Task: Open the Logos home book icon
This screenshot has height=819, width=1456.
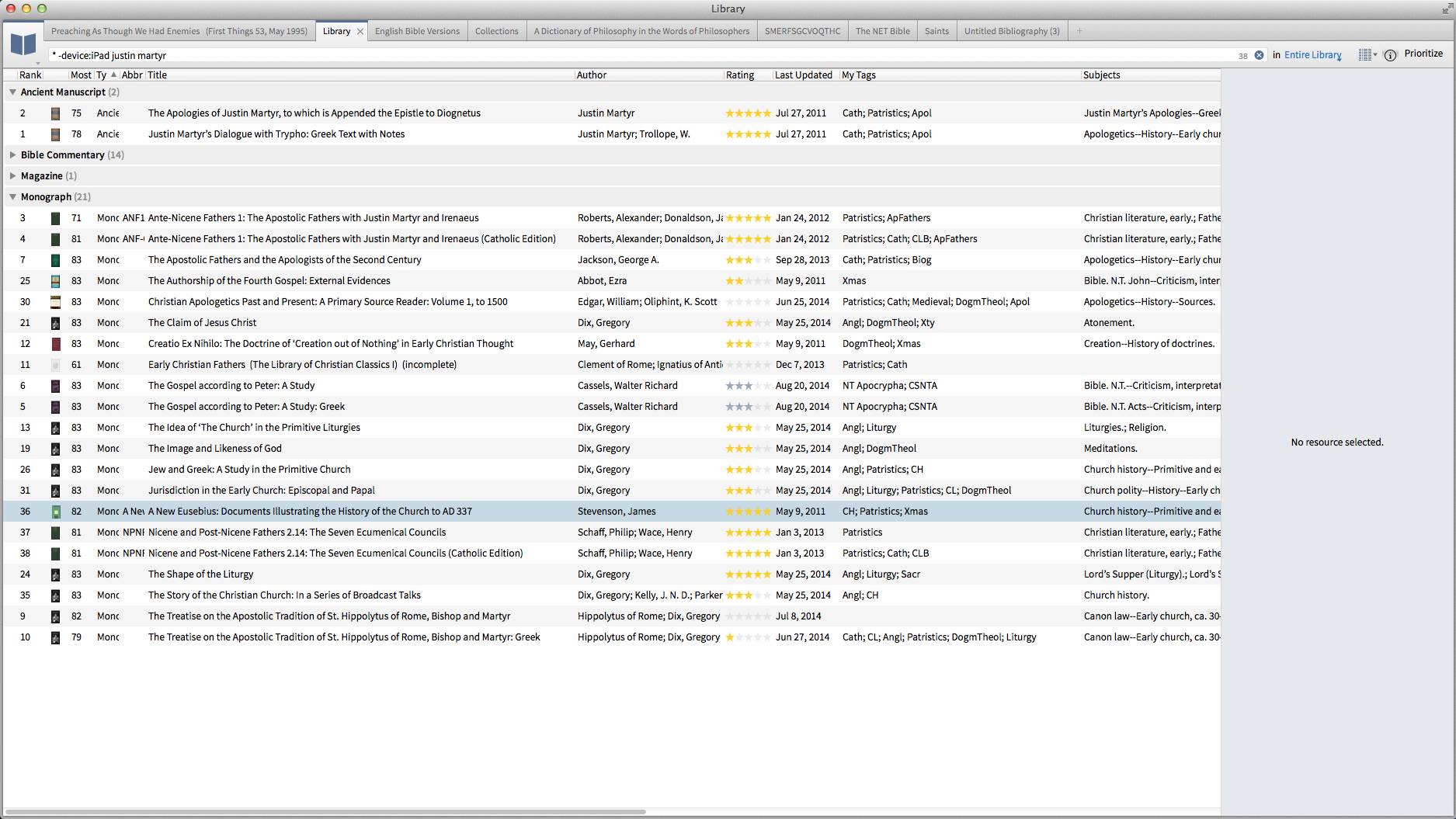Action: tap(23, 44)
